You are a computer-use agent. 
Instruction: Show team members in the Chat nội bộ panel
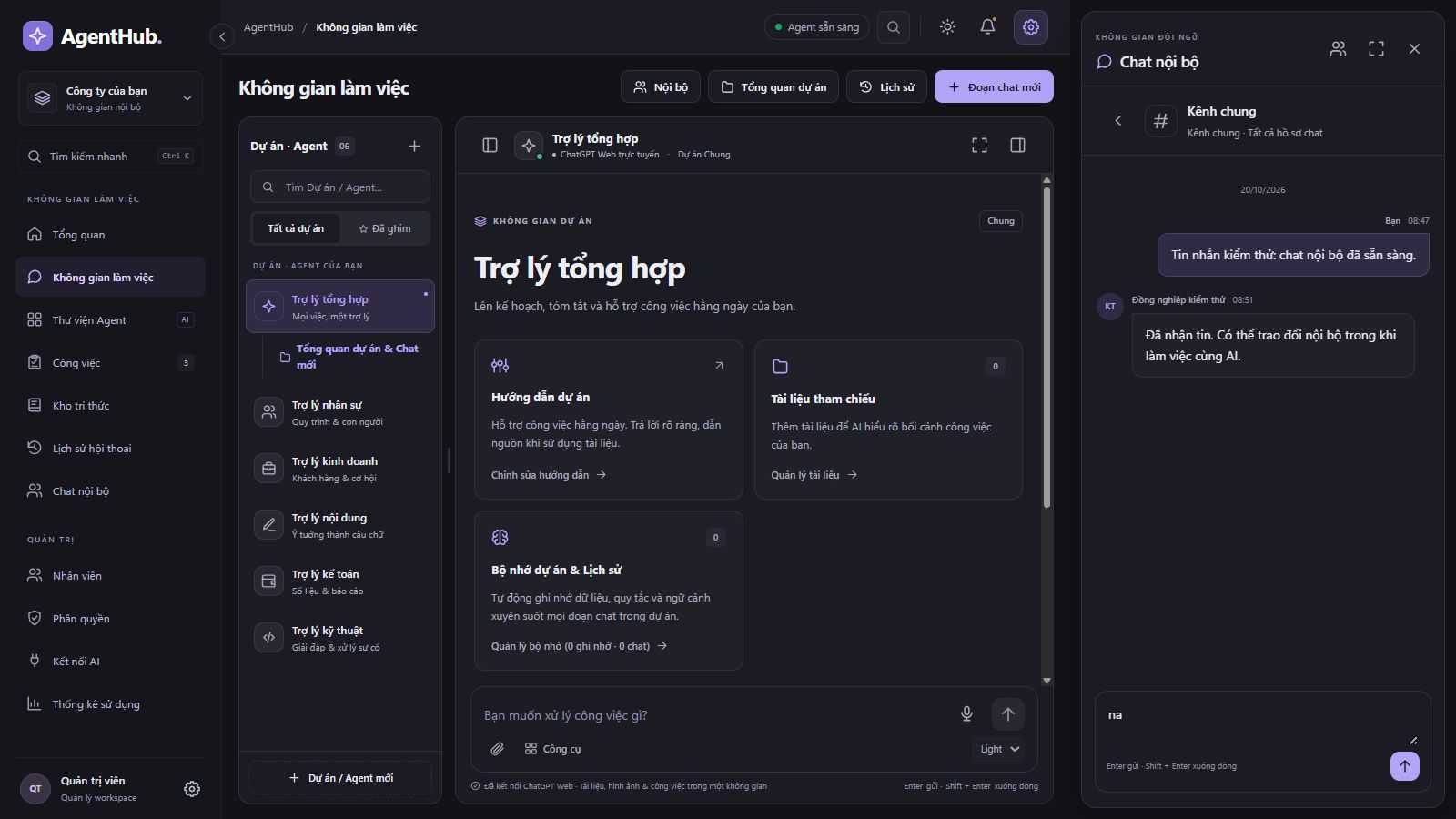(x=1338, y=49)
